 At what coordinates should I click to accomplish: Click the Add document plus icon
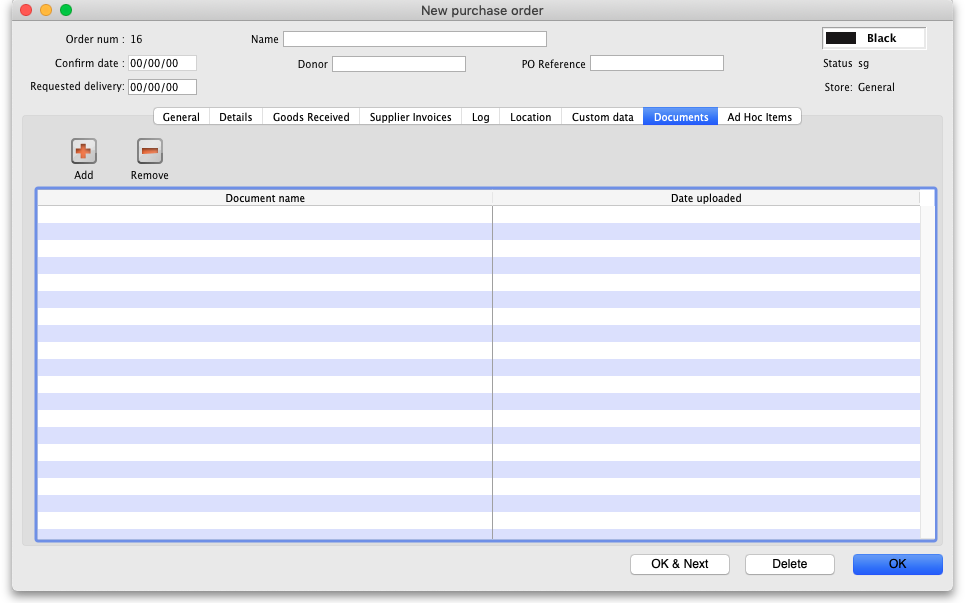84,152
